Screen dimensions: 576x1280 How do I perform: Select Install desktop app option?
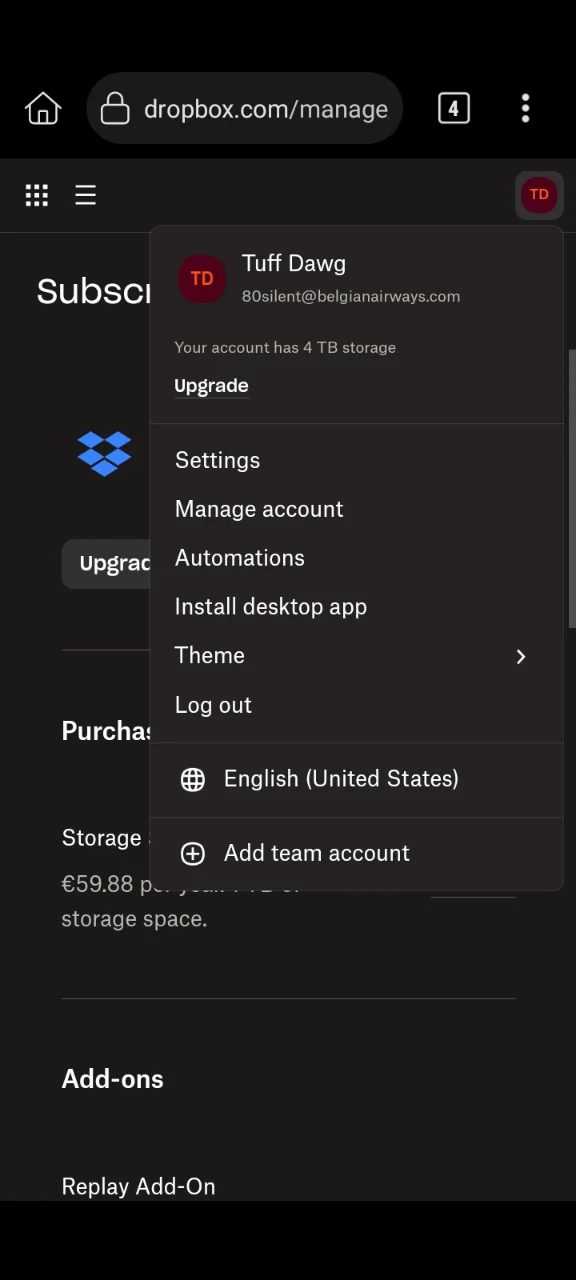[270, 607]
